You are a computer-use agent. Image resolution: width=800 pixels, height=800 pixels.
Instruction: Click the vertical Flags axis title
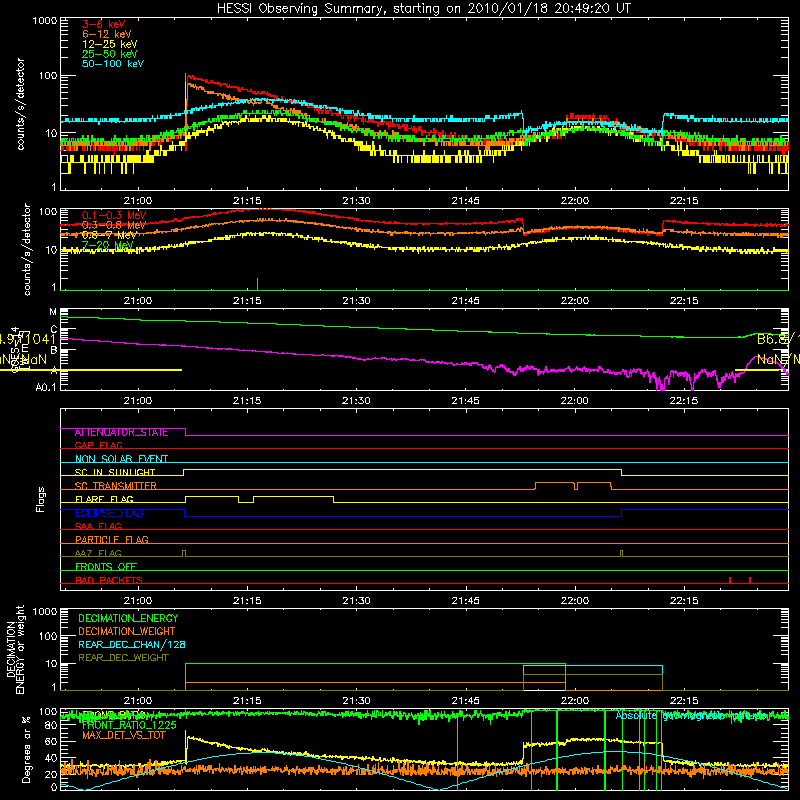coord(41,499)
